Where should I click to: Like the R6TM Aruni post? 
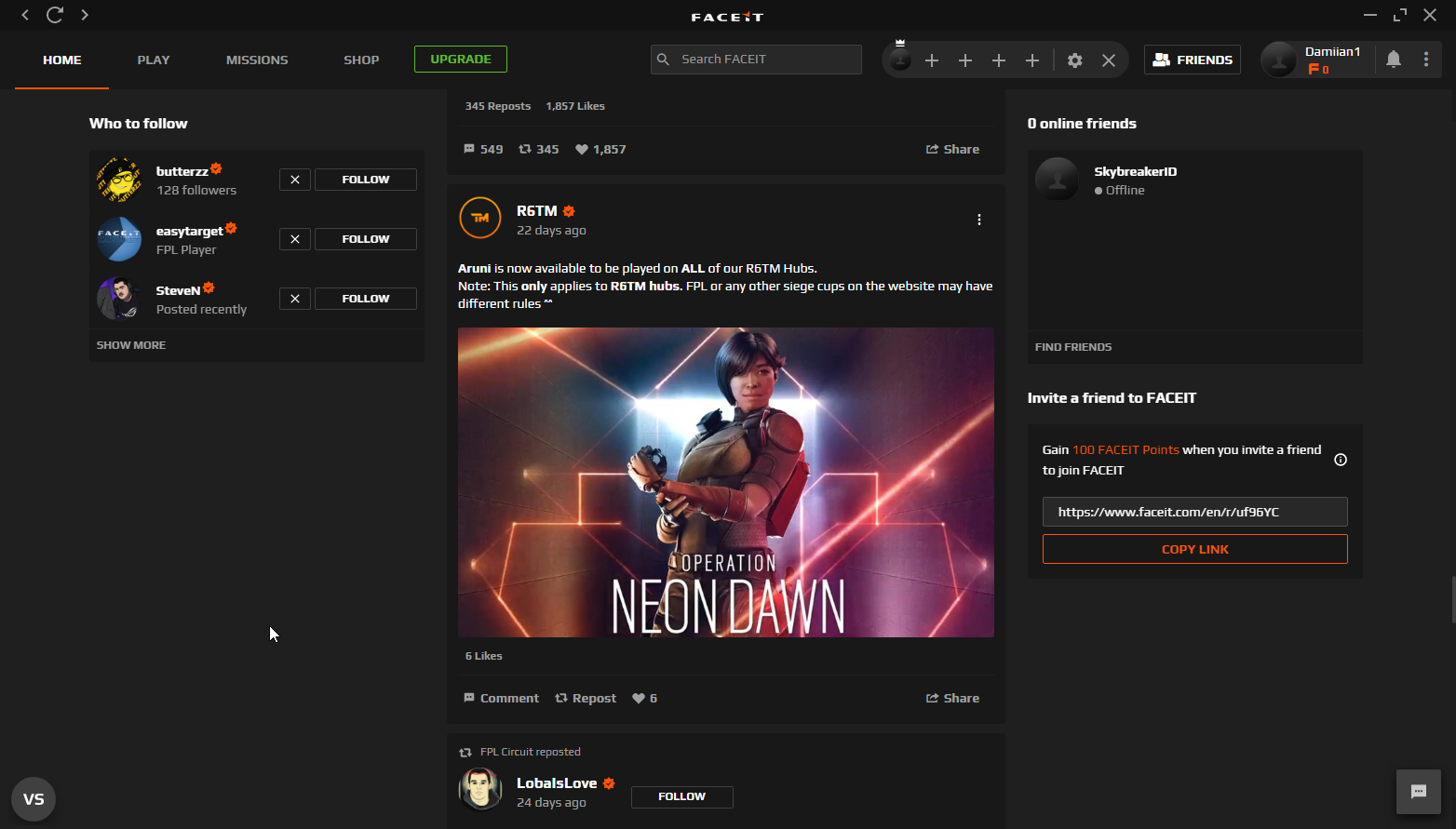click(639, 698)
